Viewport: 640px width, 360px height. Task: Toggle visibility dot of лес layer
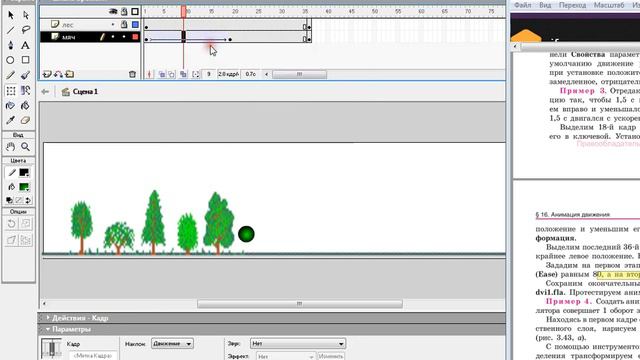(113, 25)
